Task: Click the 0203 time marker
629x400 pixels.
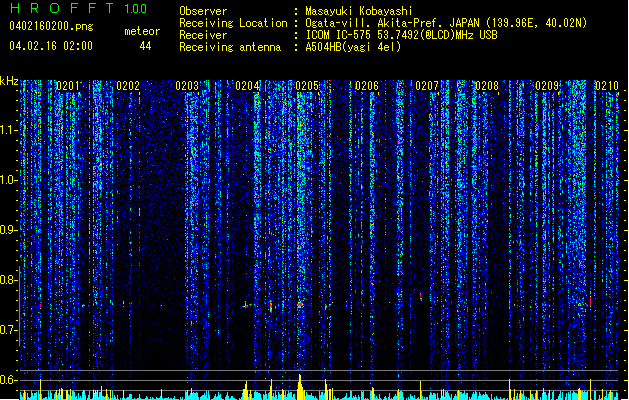Action: 187,86
